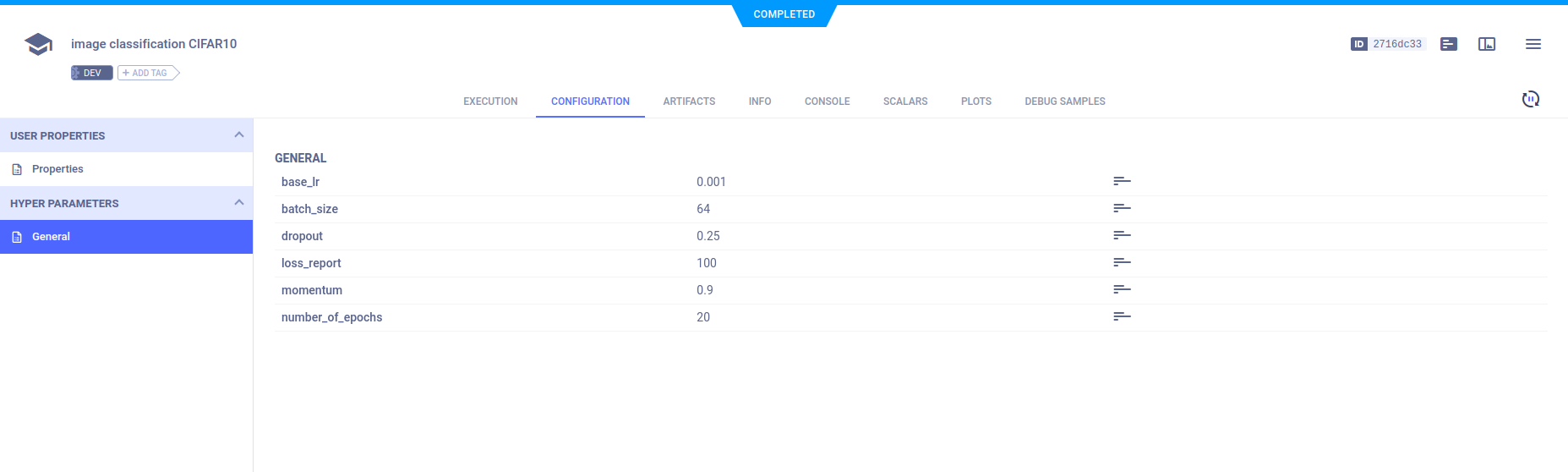Go to the Debug Samples tab
The image size is (1568, 472).
[x=1064, y=102]
